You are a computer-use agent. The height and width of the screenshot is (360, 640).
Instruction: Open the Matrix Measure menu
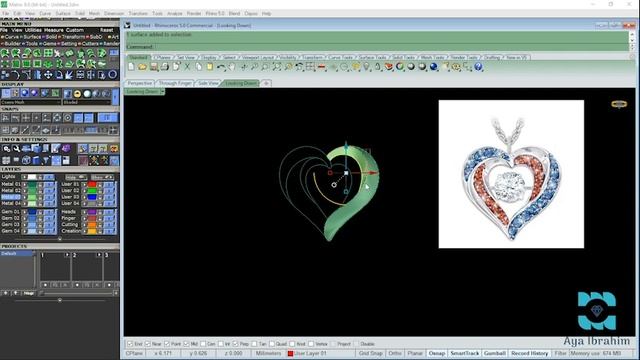click(x=53, y=30)
